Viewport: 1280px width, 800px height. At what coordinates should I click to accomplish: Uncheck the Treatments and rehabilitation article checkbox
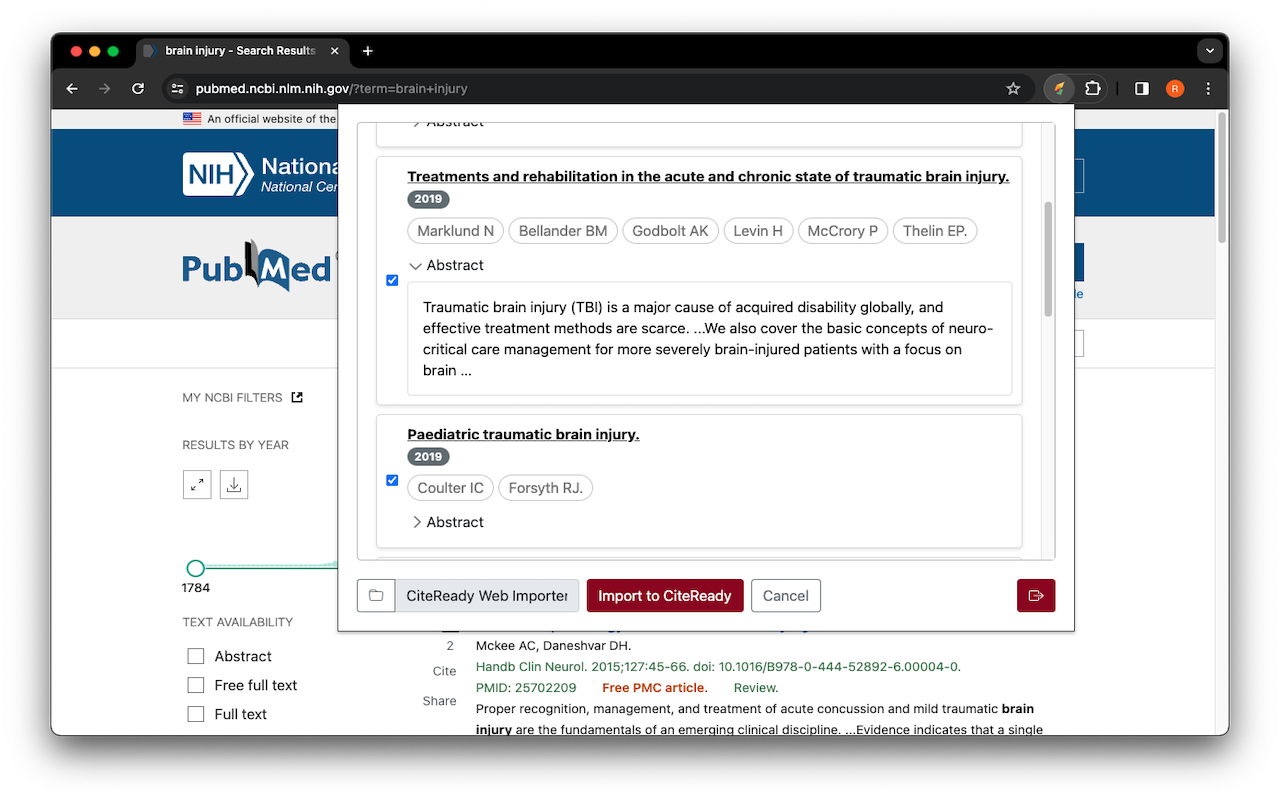pos(392,280)
